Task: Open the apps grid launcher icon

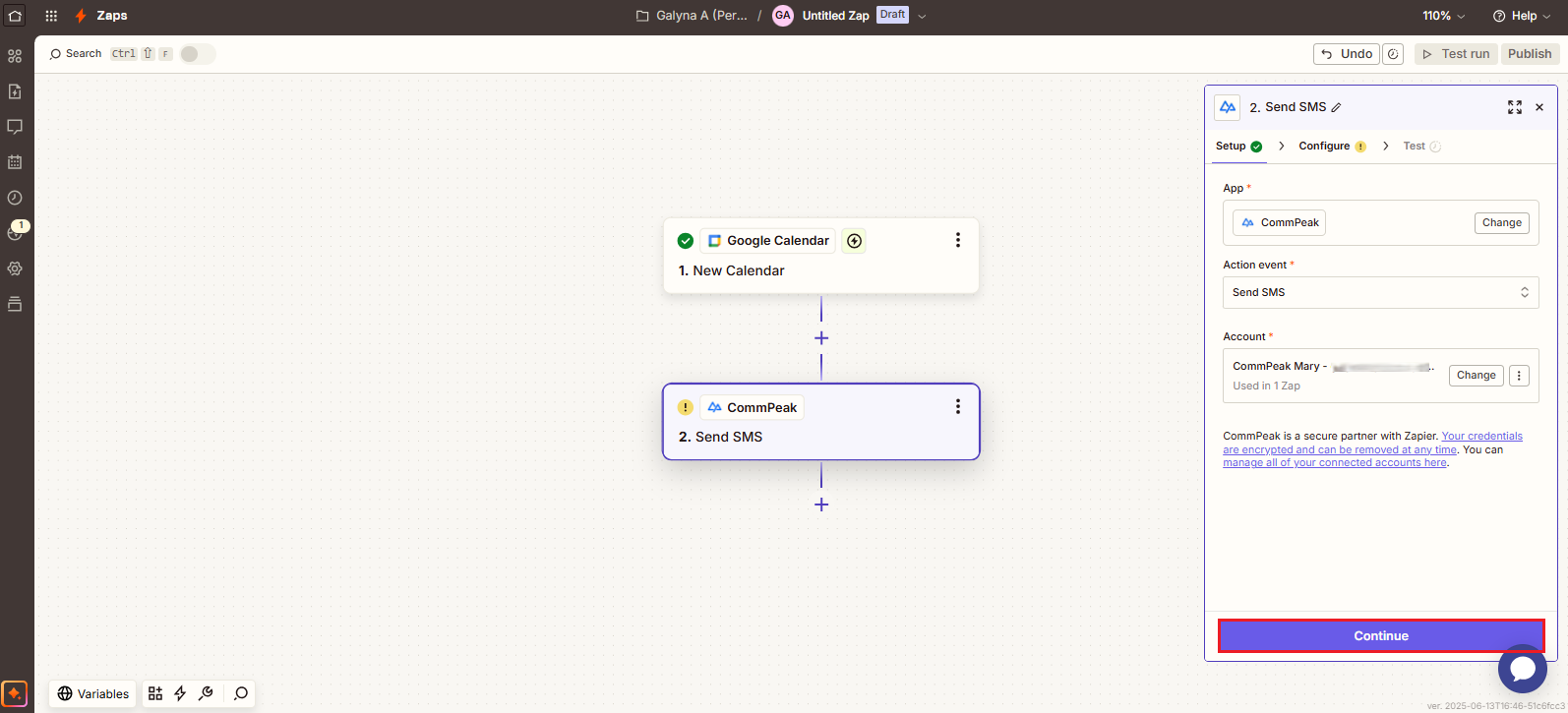Action: coord(51,16)
